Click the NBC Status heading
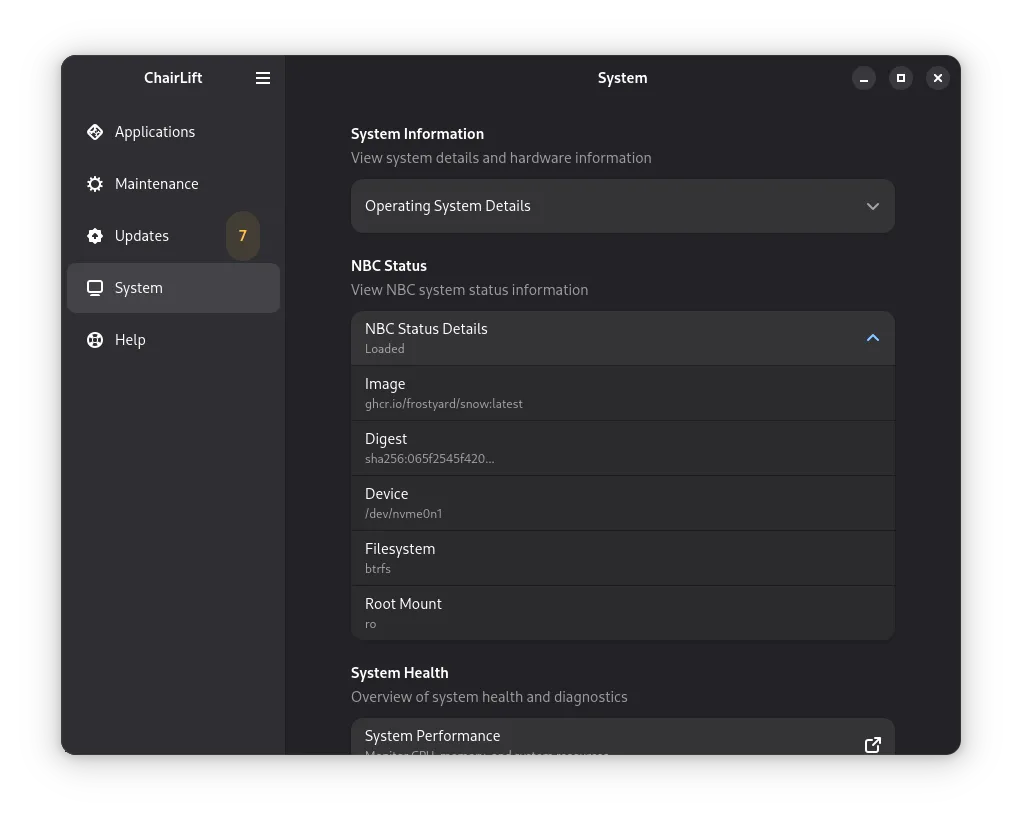The height and width of the screenshot is (822, 1022). coord(388,266)
